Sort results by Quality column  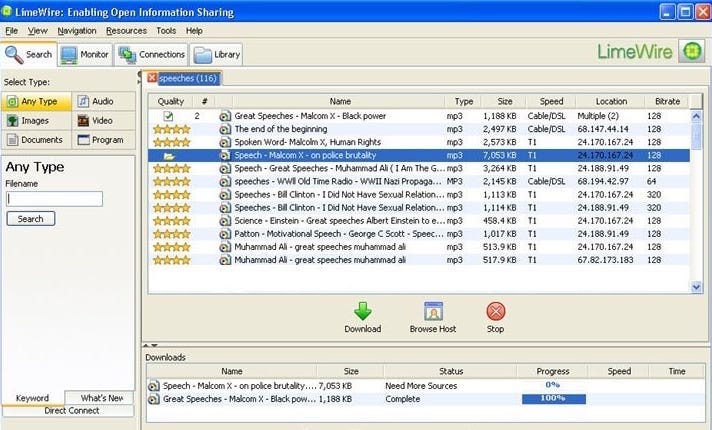click(170, 102)
